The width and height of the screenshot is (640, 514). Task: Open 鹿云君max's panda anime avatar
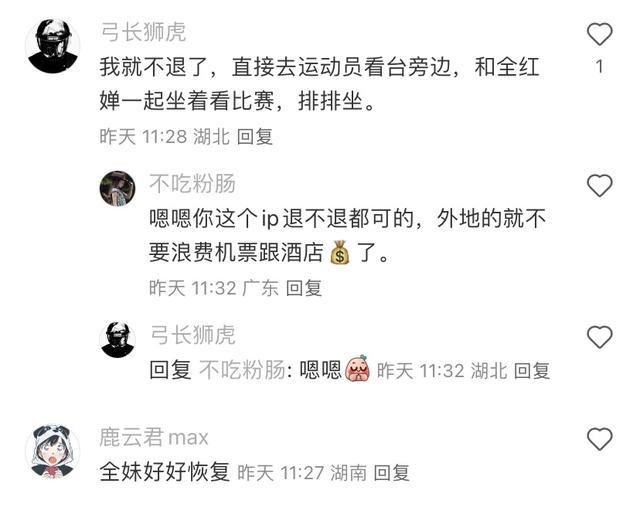53,451
